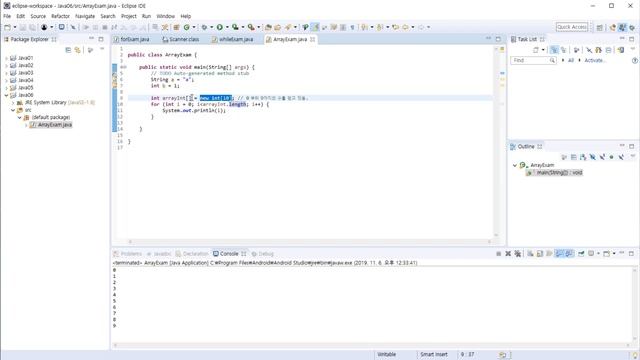This screenshot has height=360, width=640.
Task: Click New Java Class green C icon
Action: [187, 27]
